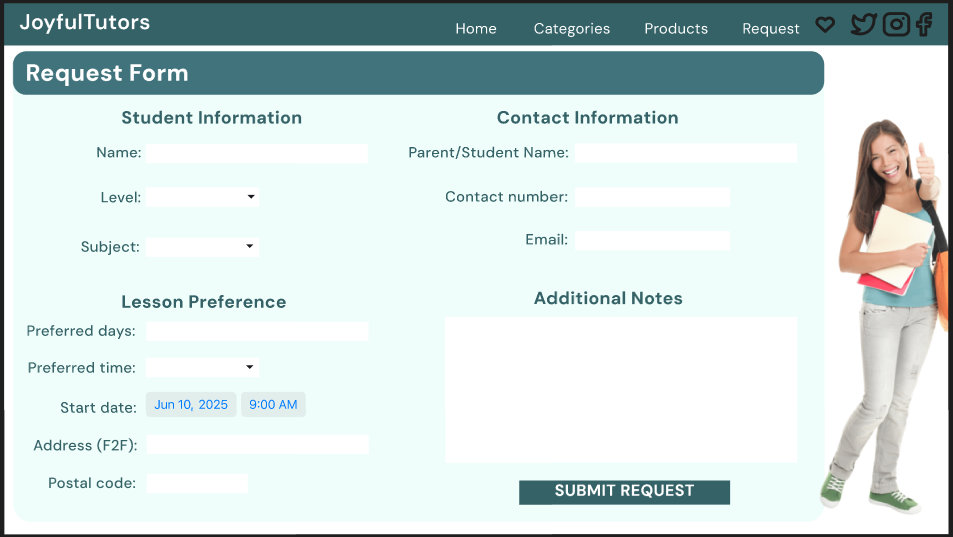Pick the start date Jun 10, 2025
The width and height of the screenshot is (953, 537).
pyautogui.click(x=191, y=405)
